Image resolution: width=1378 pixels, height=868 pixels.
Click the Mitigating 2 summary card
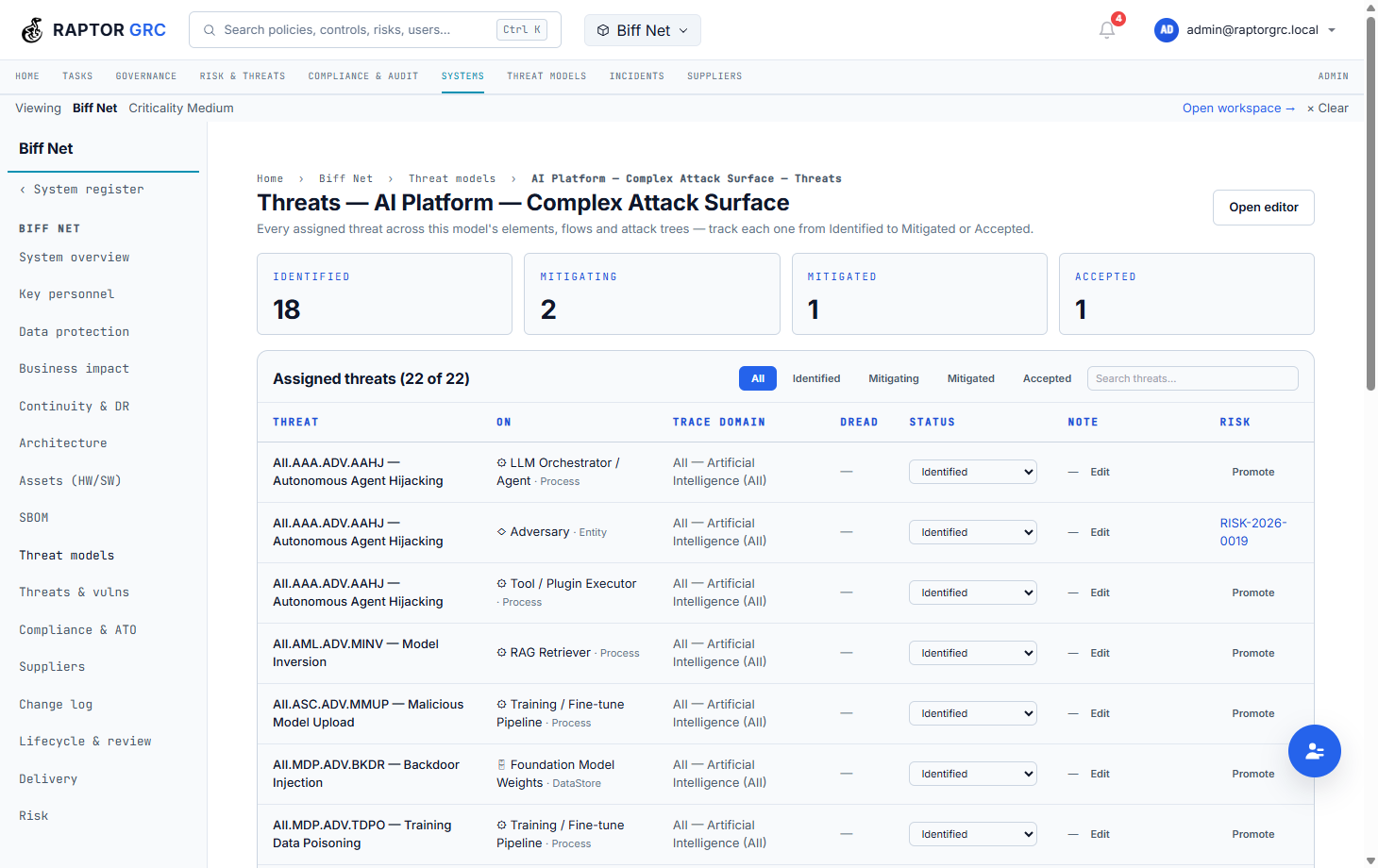point(652,293)
